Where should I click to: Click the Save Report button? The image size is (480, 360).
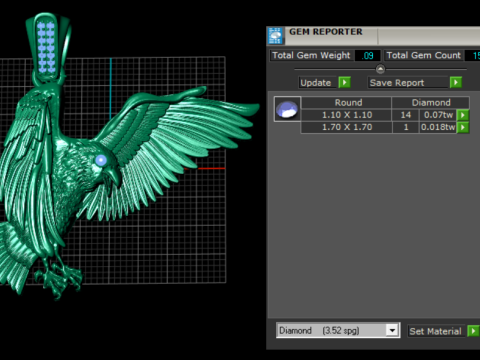point(408,83)
